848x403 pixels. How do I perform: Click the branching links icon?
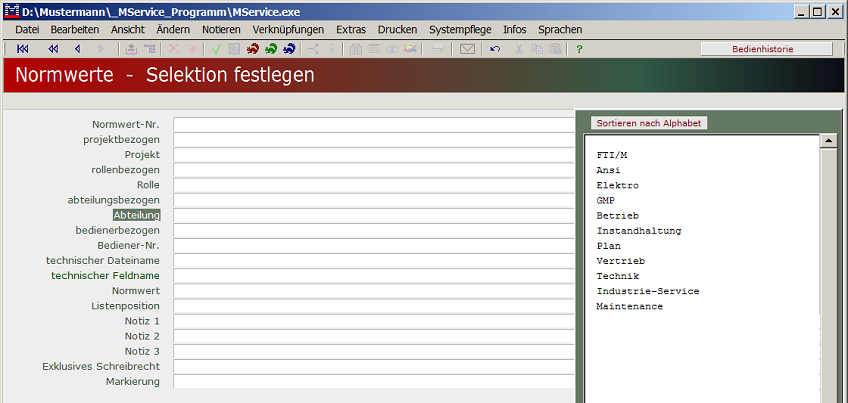(x=313, y=49)
